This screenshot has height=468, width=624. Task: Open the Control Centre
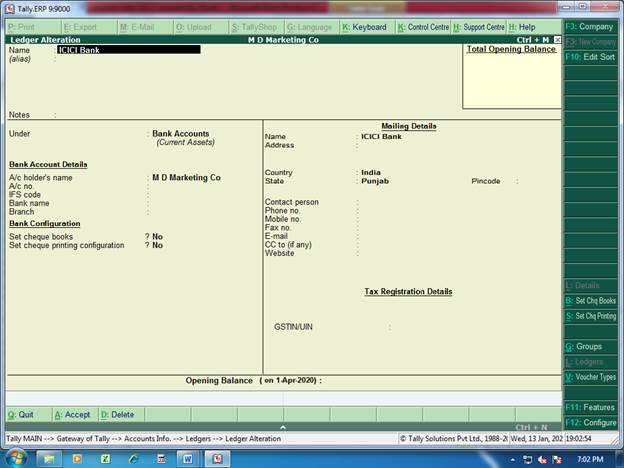423,27
